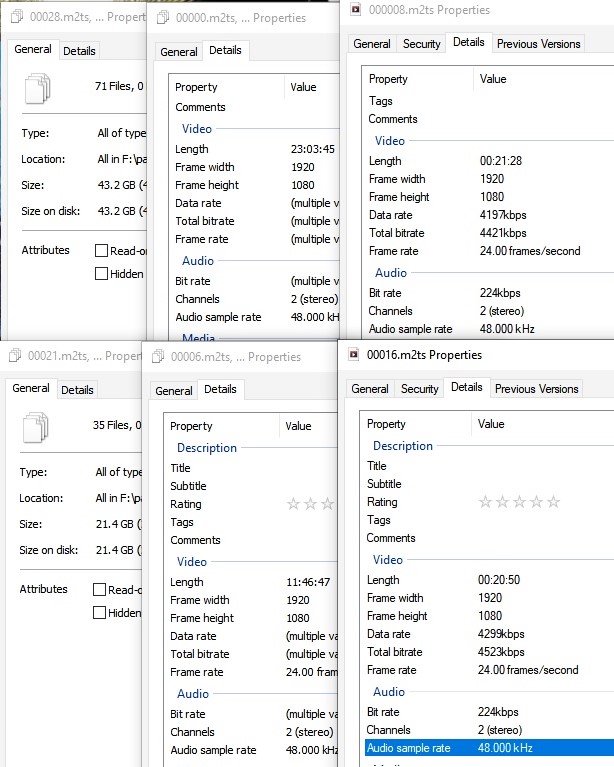This screenshot has height=767, width=614.
Task: Click the 43.2 GB Size value in 00028.m2ts
Action: point(122,185)
